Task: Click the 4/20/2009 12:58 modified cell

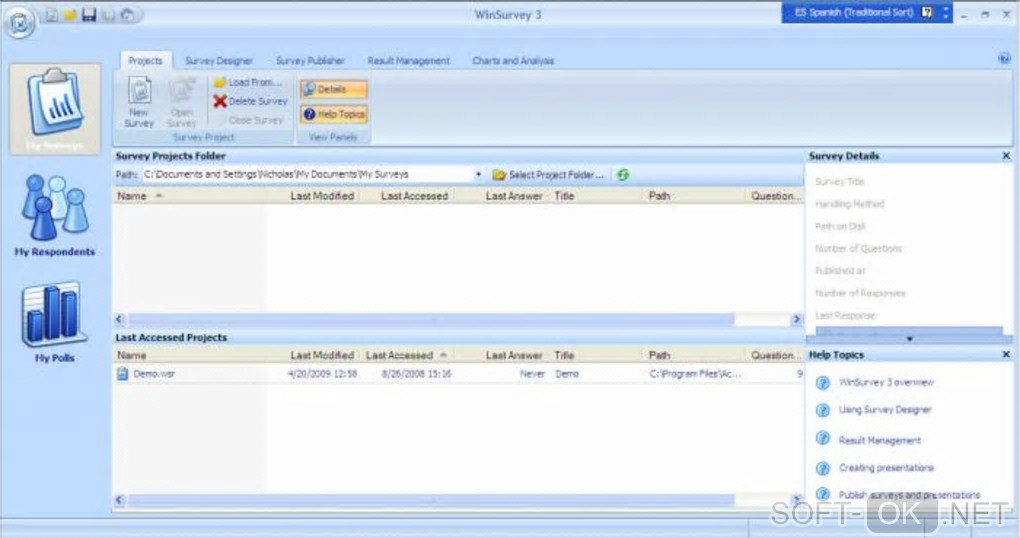Action: 323,374
